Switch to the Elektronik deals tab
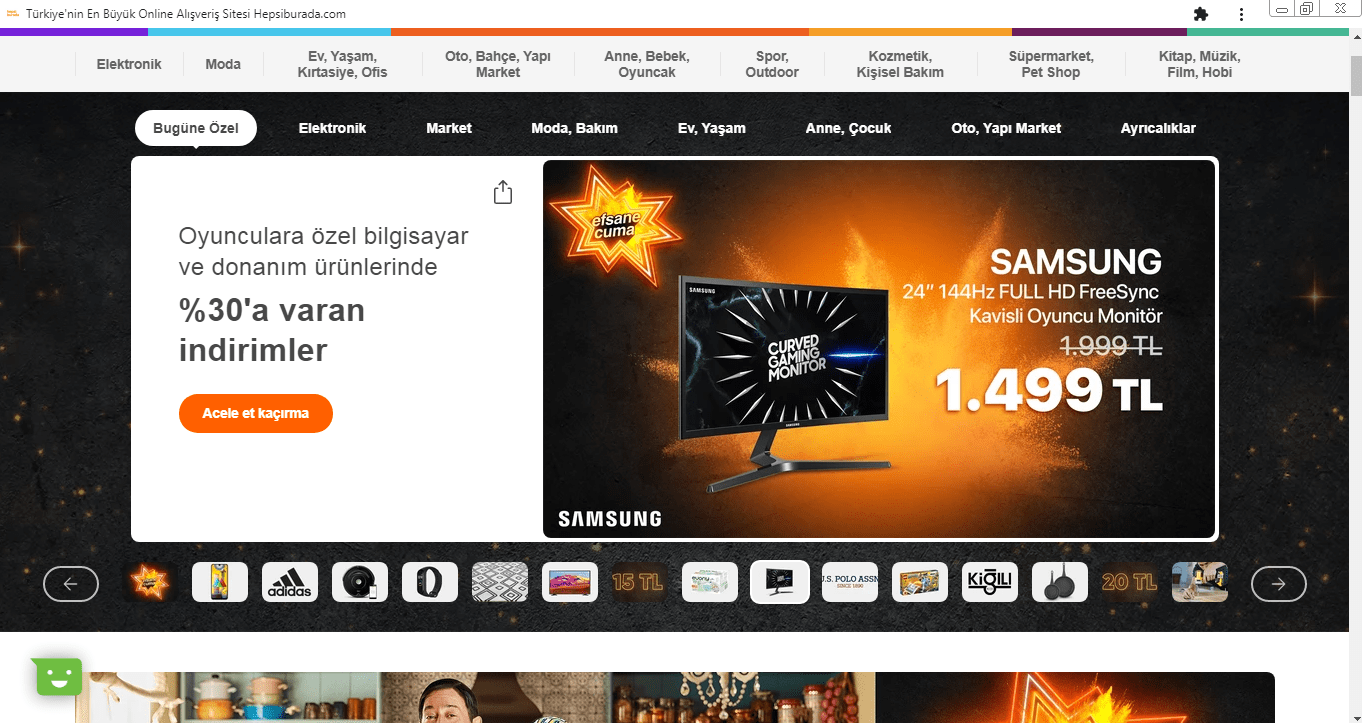The width and height of the screenshot is (1362, 723). coord(332,128)
